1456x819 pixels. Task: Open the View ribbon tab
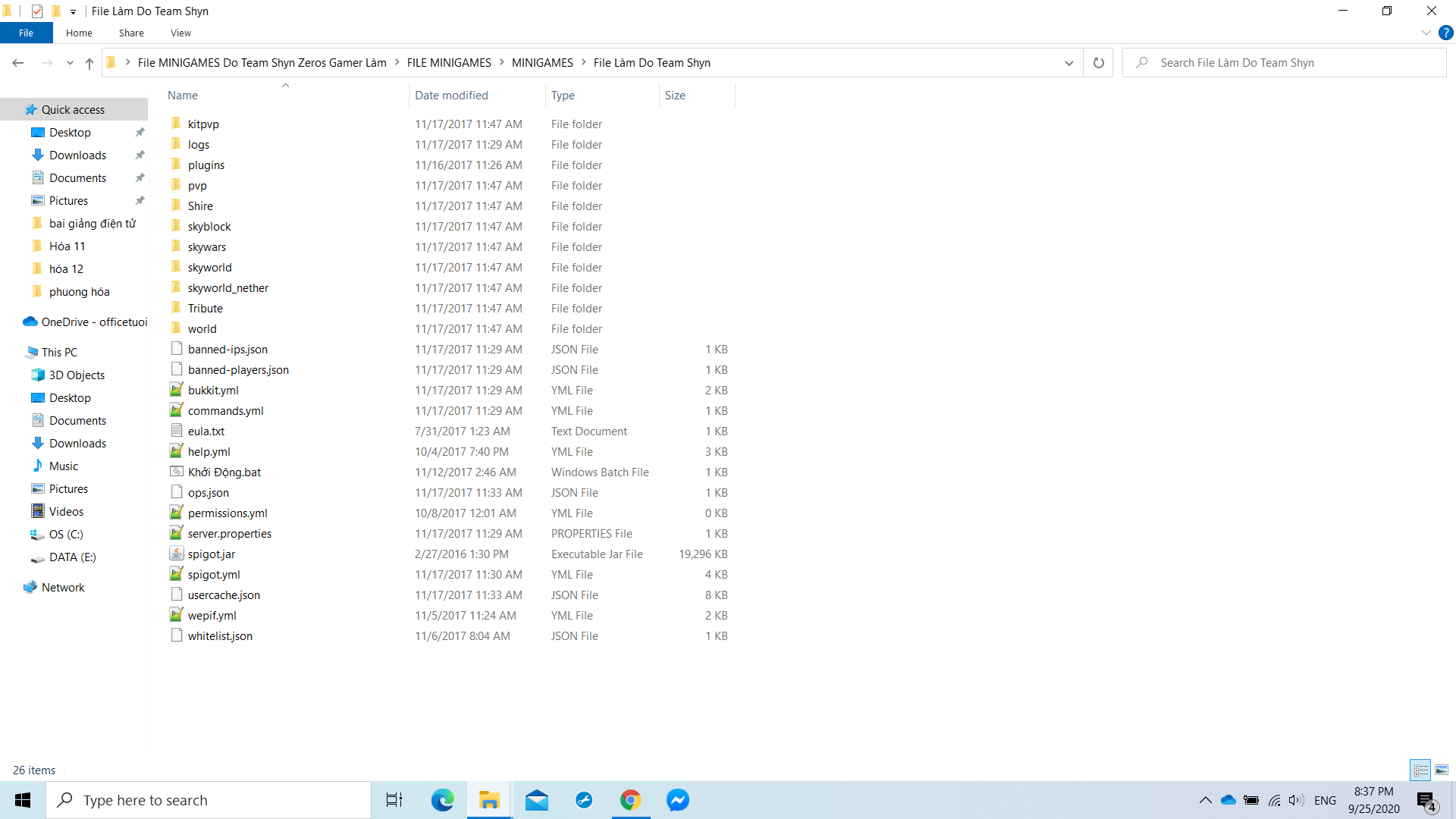point(180,33)
